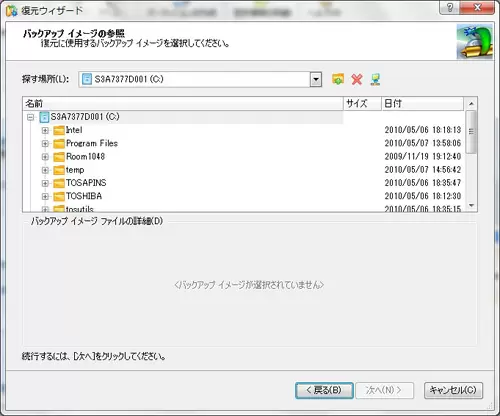
Task: Click the TOSHIBA folder icon
Action: click(59, 196)
